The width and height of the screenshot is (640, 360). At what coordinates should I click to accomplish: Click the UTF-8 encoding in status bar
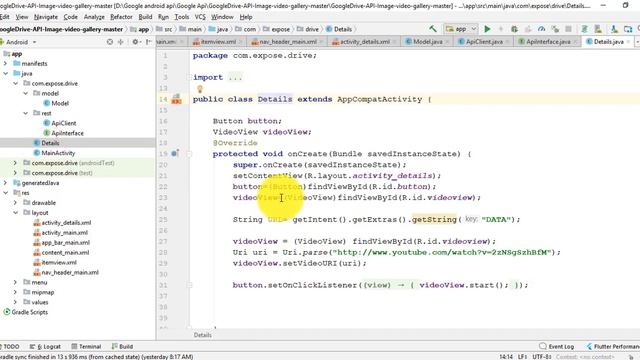tap(542, 357)
